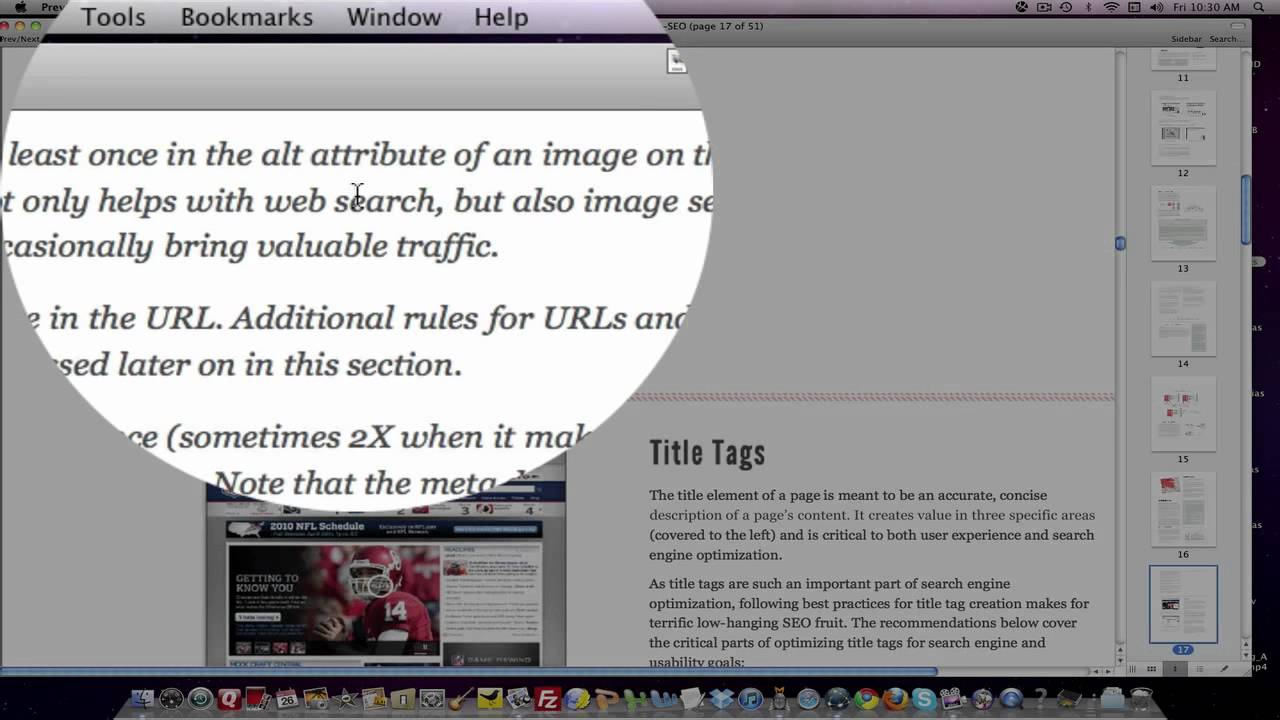Viewport: 1280px width, 720px height.
Task: Open Google Chrome from the Dock
Action: tap(866, 699)
